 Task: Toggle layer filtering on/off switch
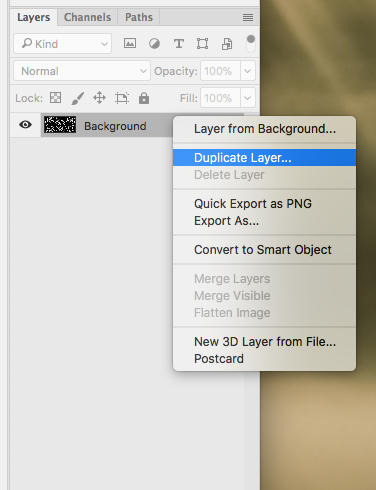click(x=251, y=43)
